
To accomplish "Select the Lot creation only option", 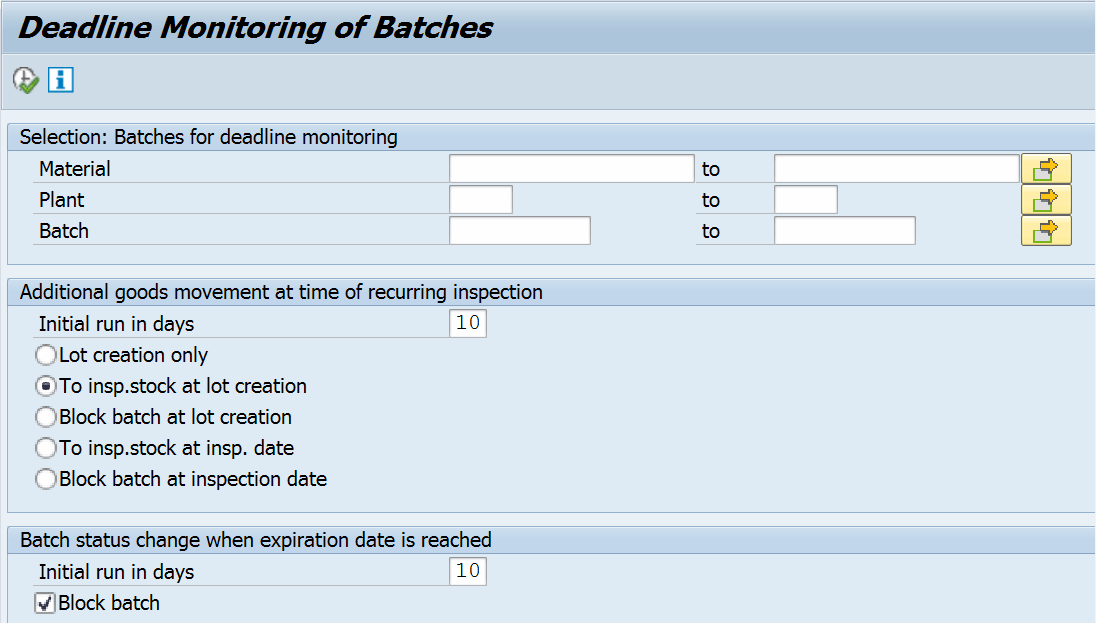I will point(46,354).
